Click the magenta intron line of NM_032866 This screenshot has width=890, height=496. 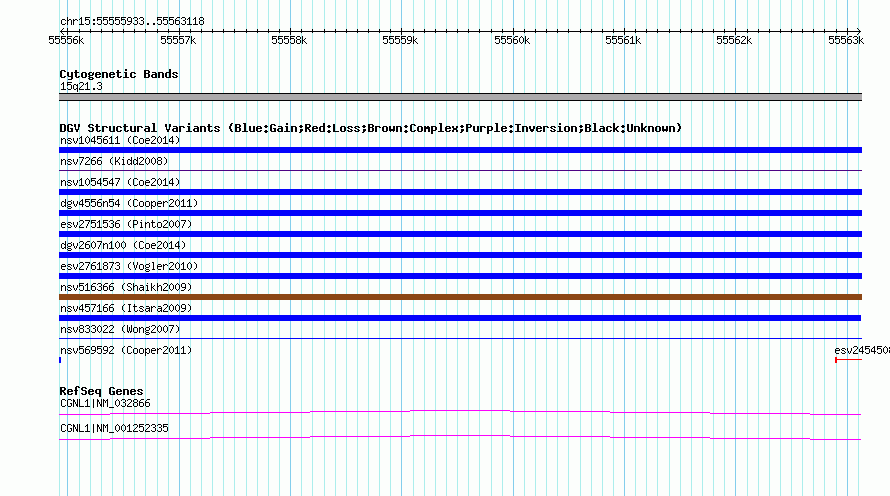point(460,413)
